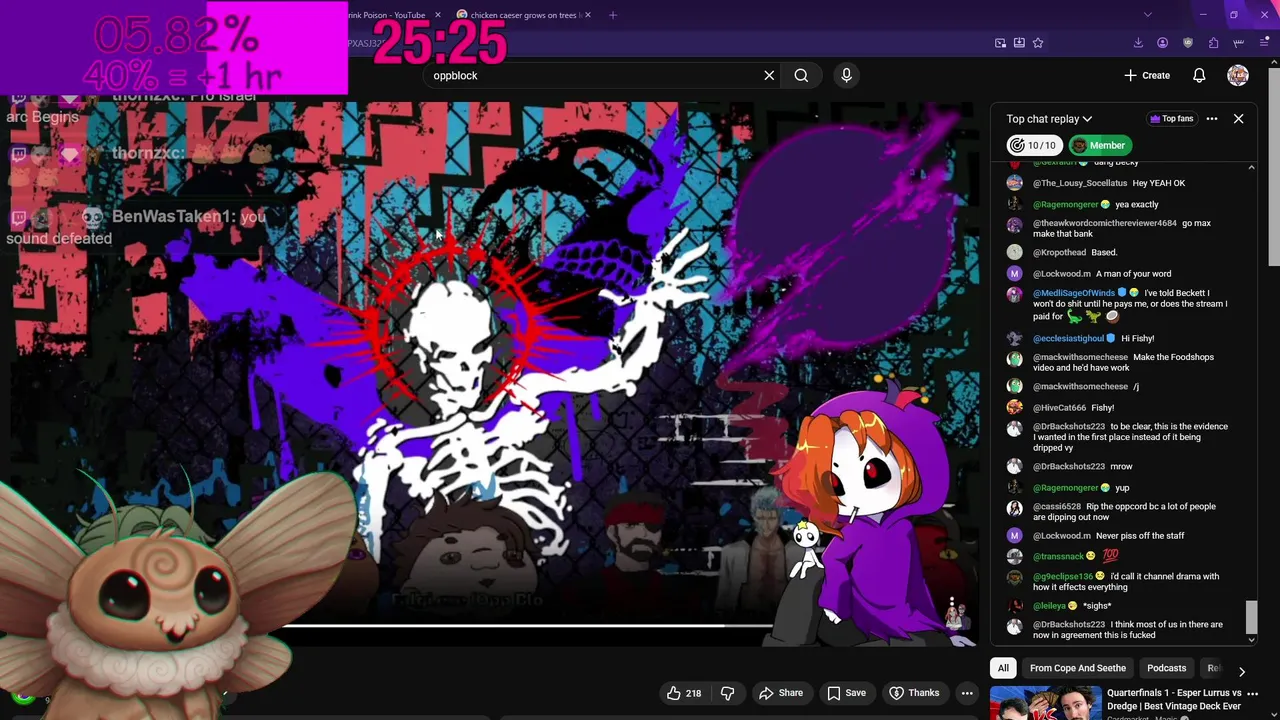1280x720 pixels.
Task: Open the browser hamburger menu
Action: click(1264, 43)
